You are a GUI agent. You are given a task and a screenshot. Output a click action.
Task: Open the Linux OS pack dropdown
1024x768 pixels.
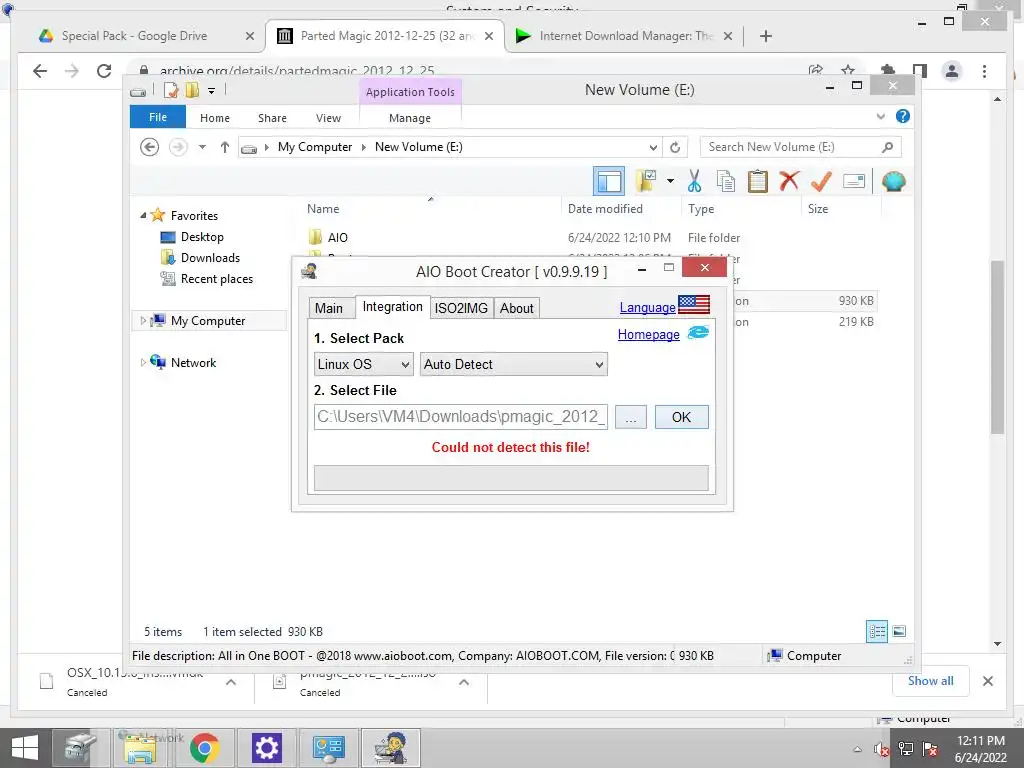pos(363,364)
